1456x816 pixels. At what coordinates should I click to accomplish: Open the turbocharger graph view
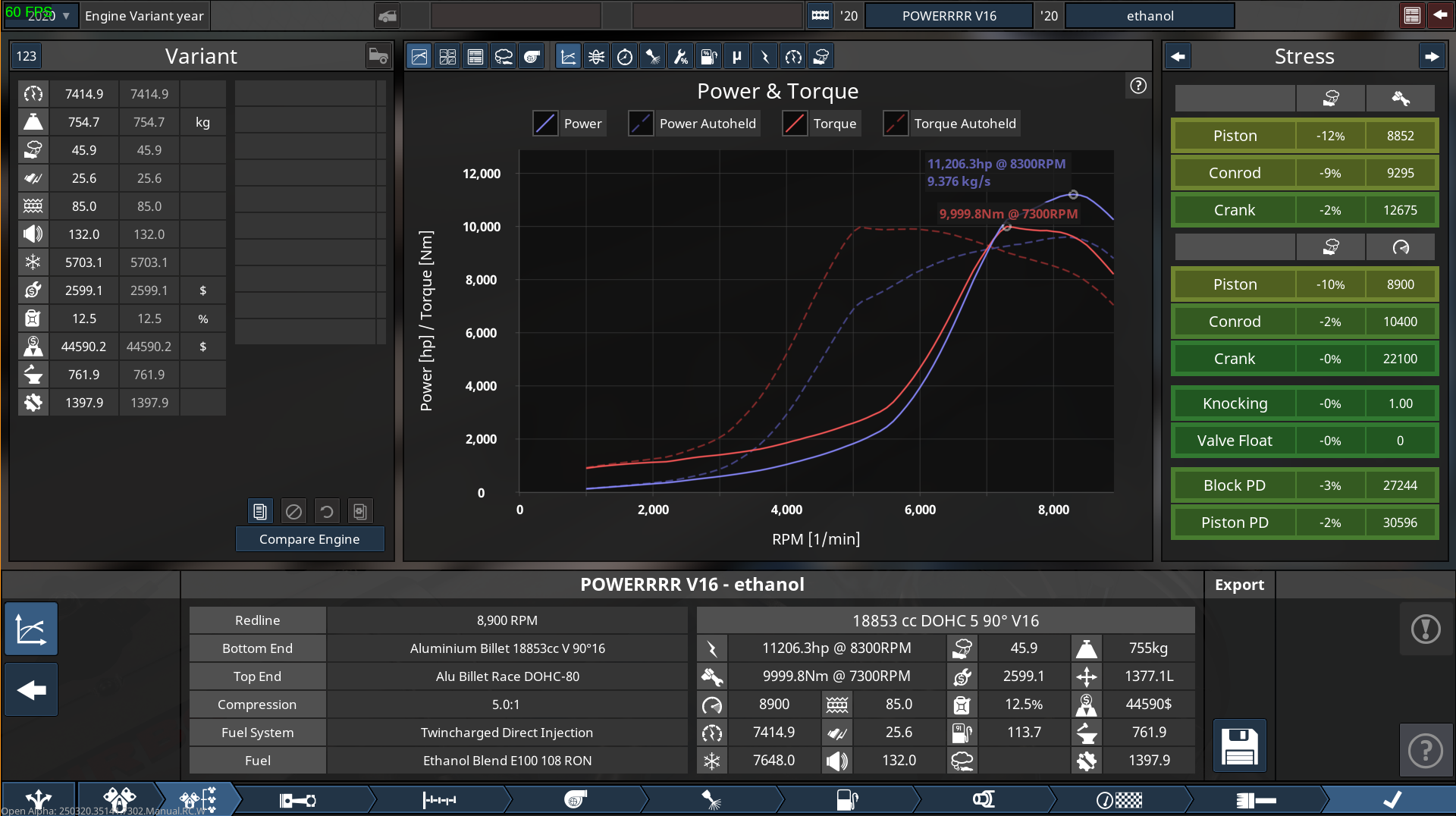pyautogui.click(x=532, y=57)
